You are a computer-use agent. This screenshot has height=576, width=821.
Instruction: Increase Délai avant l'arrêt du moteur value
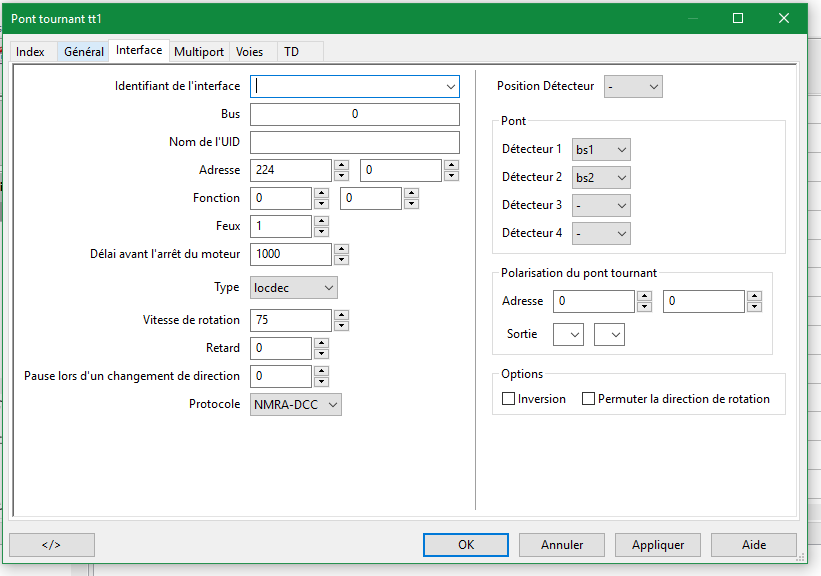tap(341, 249)
